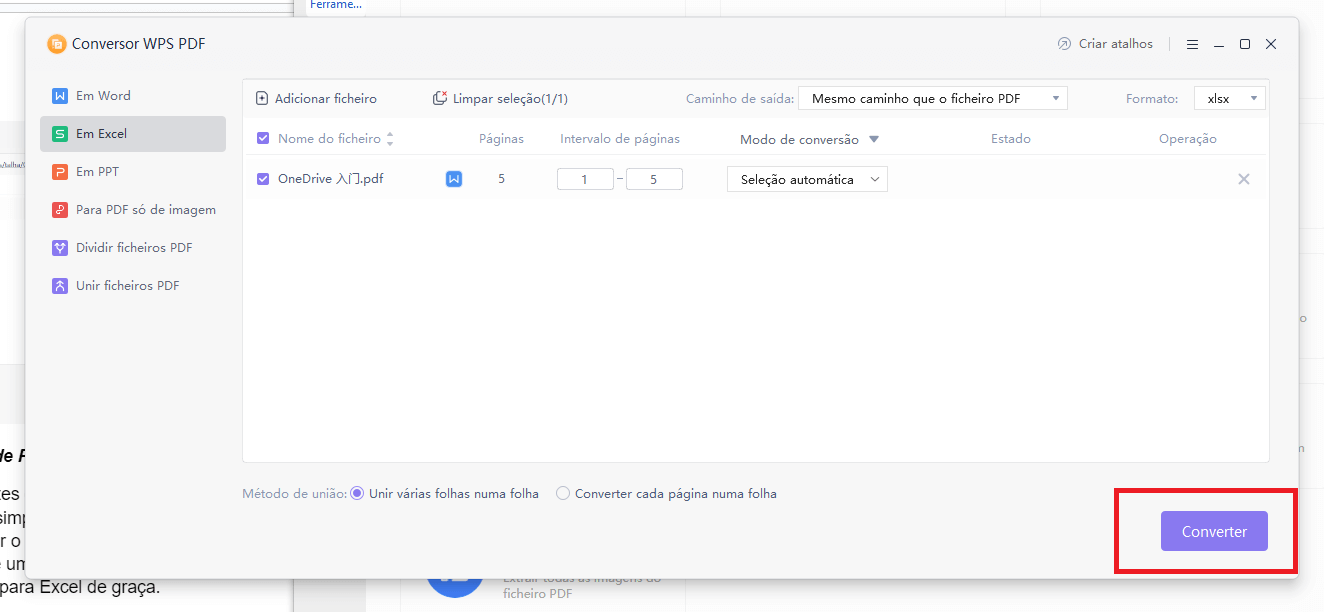The image size is (1324, 612).
Task: Select the Em Excel conversion icon
Action: point(62,133)
